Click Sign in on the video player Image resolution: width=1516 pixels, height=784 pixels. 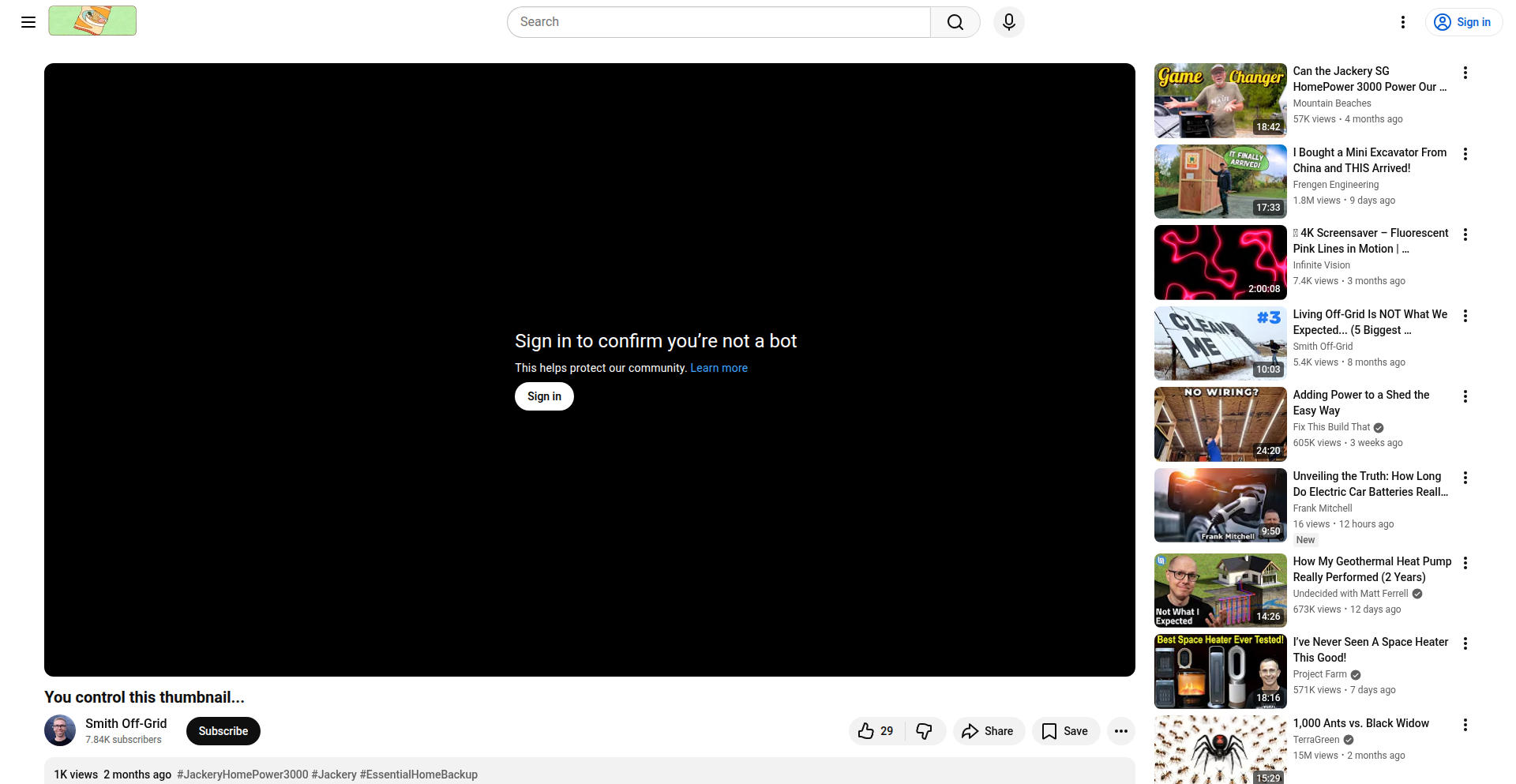pos(544,396)
